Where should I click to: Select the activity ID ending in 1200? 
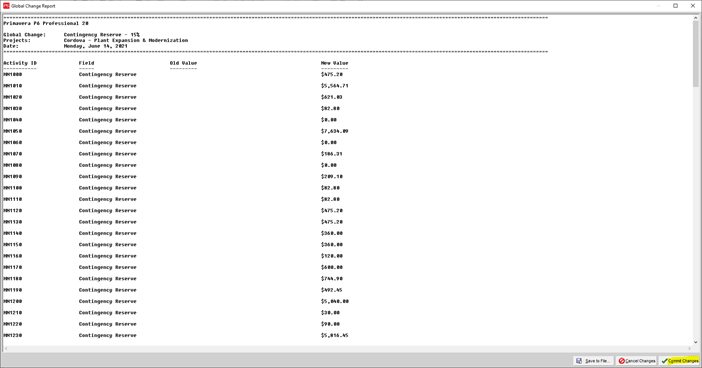coord(13,301)
